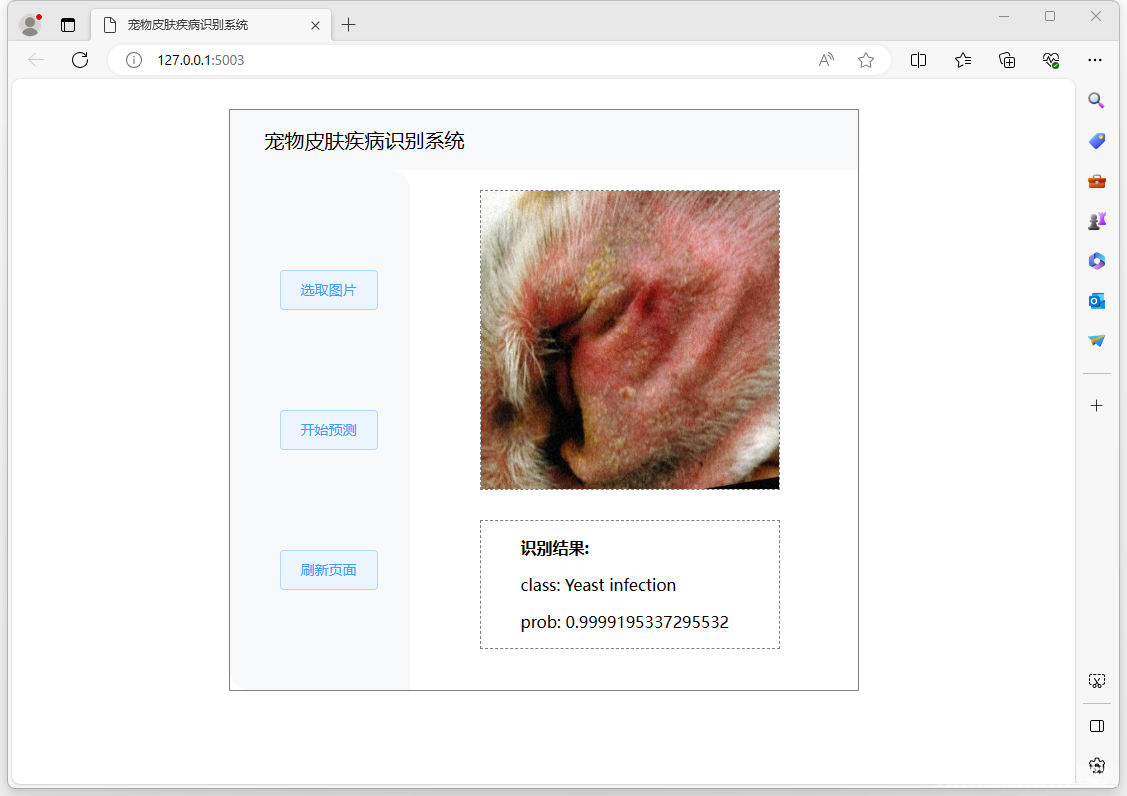Click the site info icon in the address bar
The image size is (1127, 796).
(134, 60)
